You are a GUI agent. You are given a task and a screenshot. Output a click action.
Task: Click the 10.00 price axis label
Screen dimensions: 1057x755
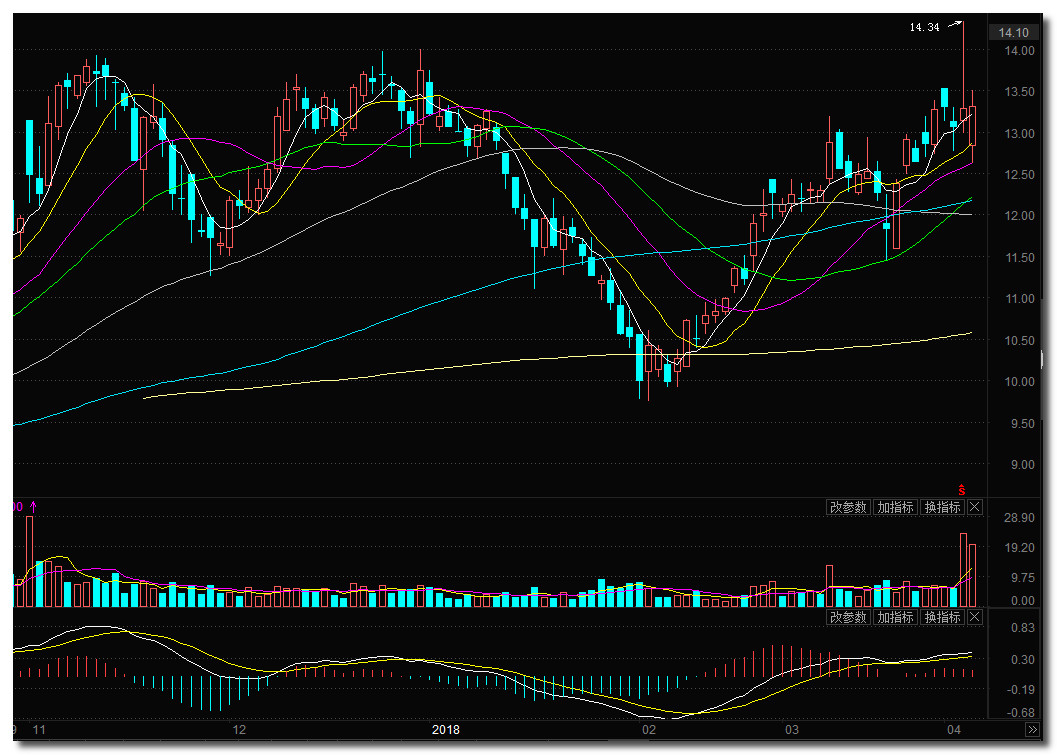point(1019,382)
